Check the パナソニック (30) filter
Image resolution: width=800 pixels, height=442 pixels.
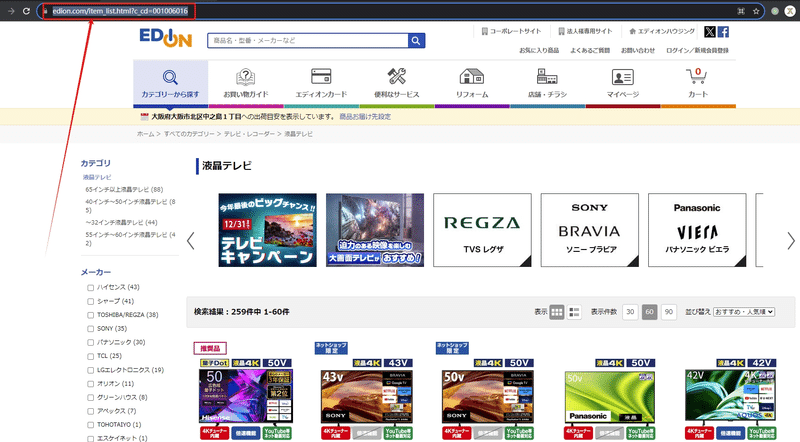pyautogui.click(x=90, y=342)
